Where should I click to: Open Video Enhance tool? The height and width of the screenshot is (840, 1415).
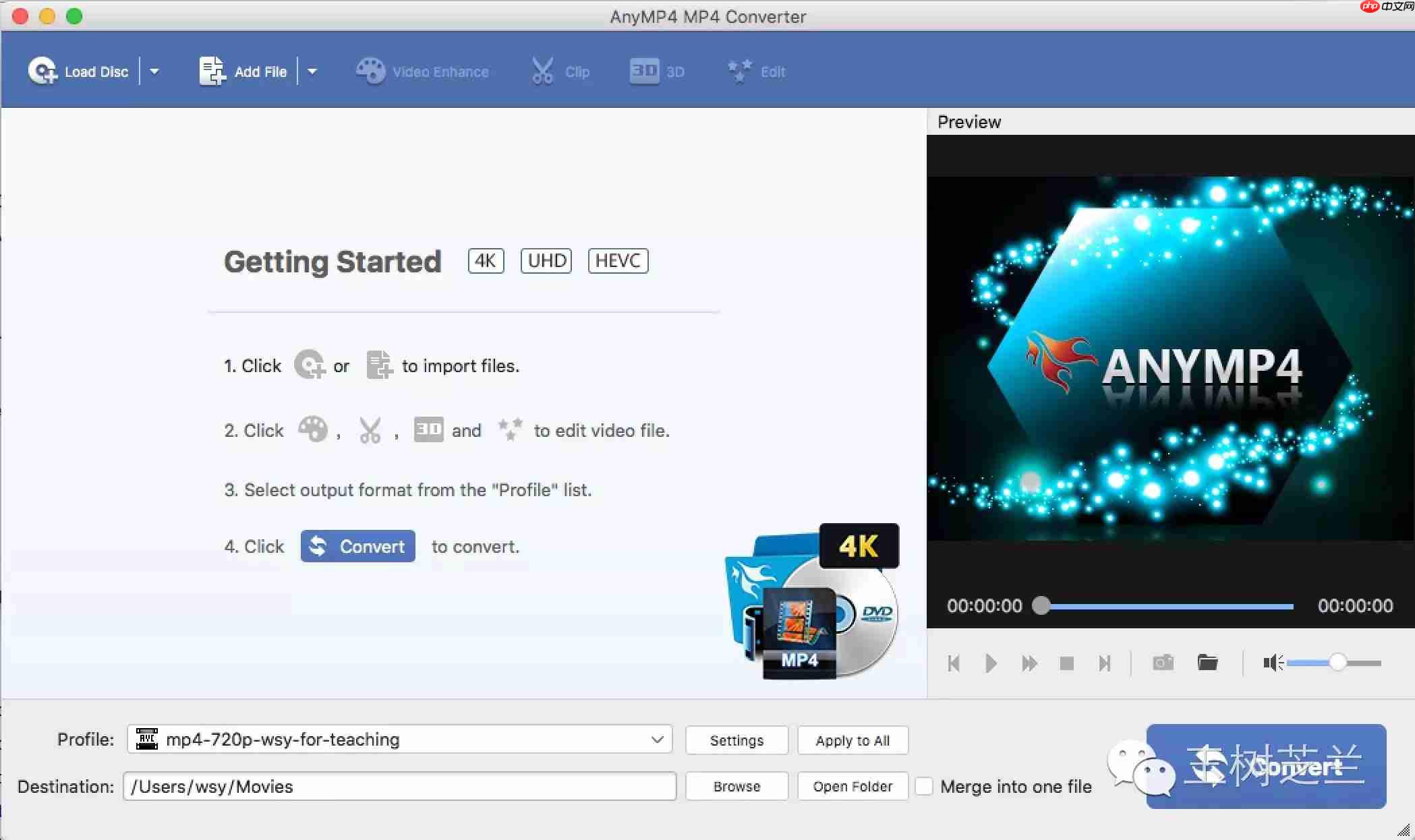tap(423, 71)
